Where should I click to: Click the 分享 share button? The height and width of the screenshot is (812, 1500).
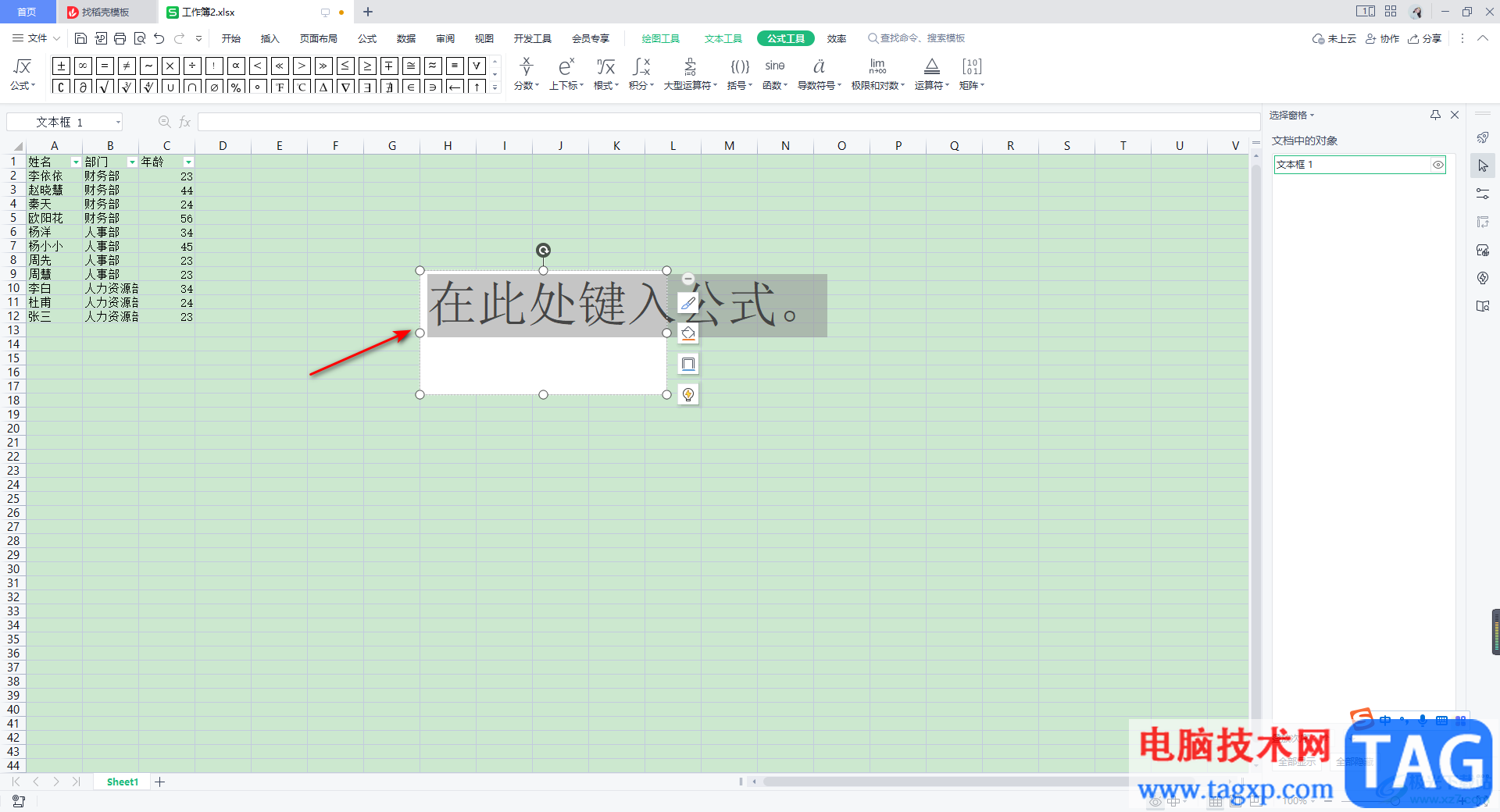[x=1425, y=38]
